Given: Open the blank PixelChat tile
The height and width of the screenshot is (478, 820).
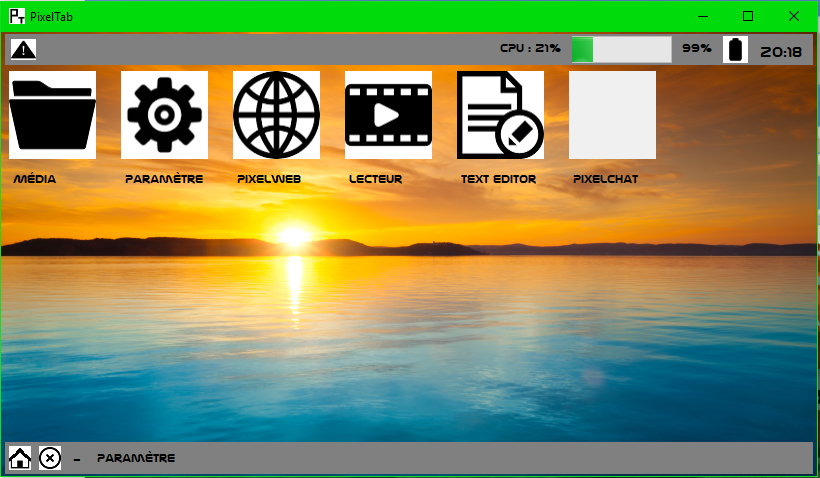Looking at the screenshot, I should pyautogui.click(x=612, y=115).
